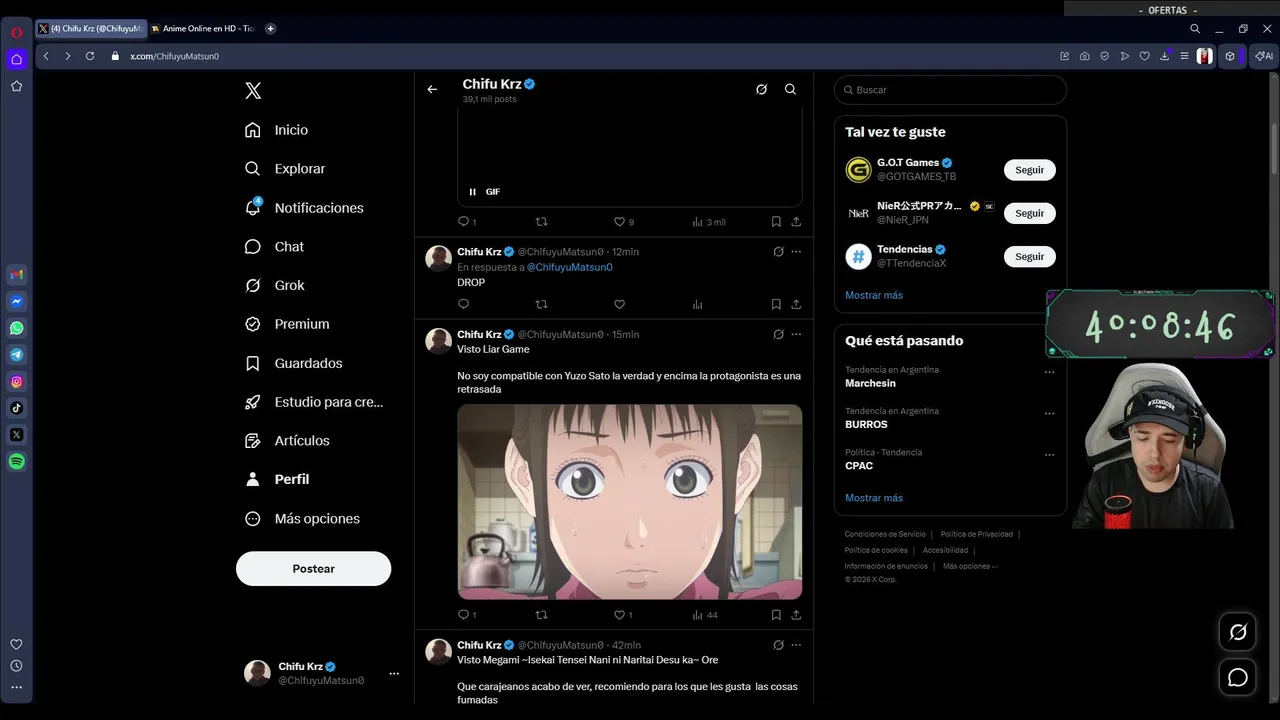Image resolution: width=1280 pixels, height=720 pixels.
Task: Open options for CPAC trend
Action: (1049, 455)
